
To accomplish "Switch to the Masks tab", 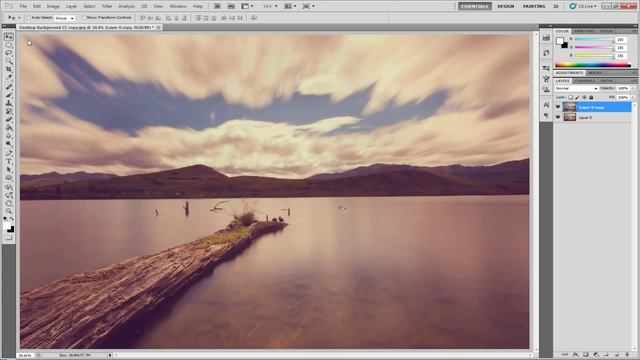I will [595, 73].
